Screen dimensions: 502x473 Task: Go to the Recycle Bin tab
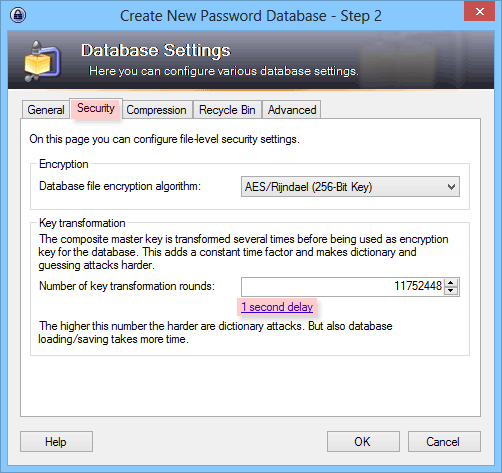(227, 110)
